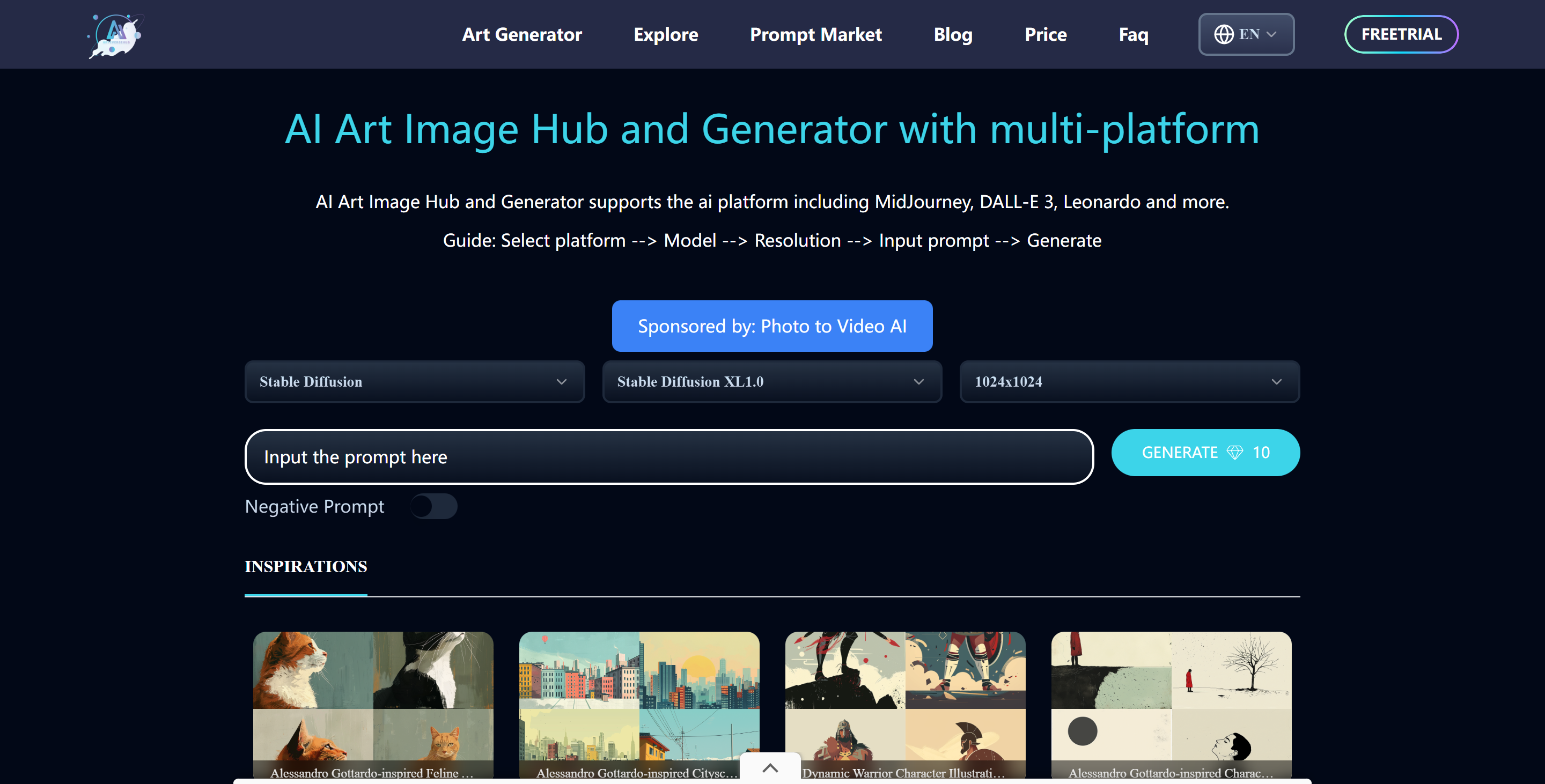Screen dimensions: 1545x784
Task: Open the Feline inspiration thumbnail with cats
Action: pos(372,701)
